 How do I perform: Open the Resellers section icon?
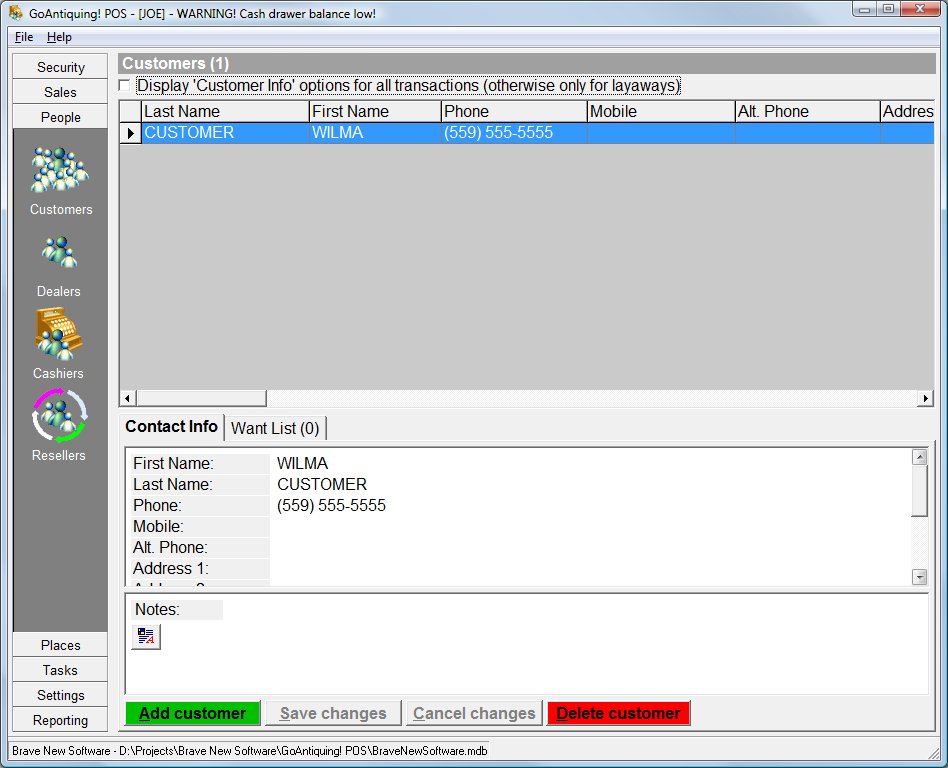[59, 415]
